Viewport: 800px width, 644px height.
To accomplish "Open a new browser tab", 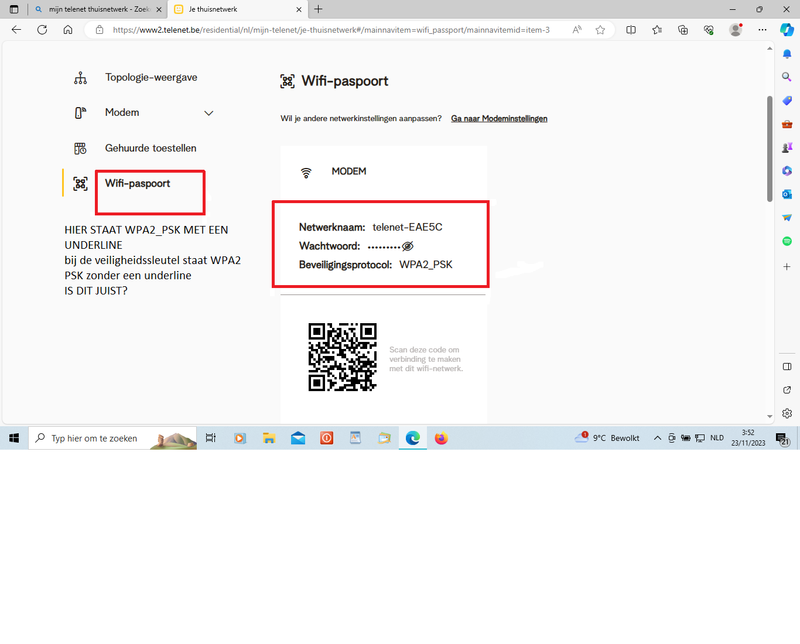I will [x=319, y=9].
